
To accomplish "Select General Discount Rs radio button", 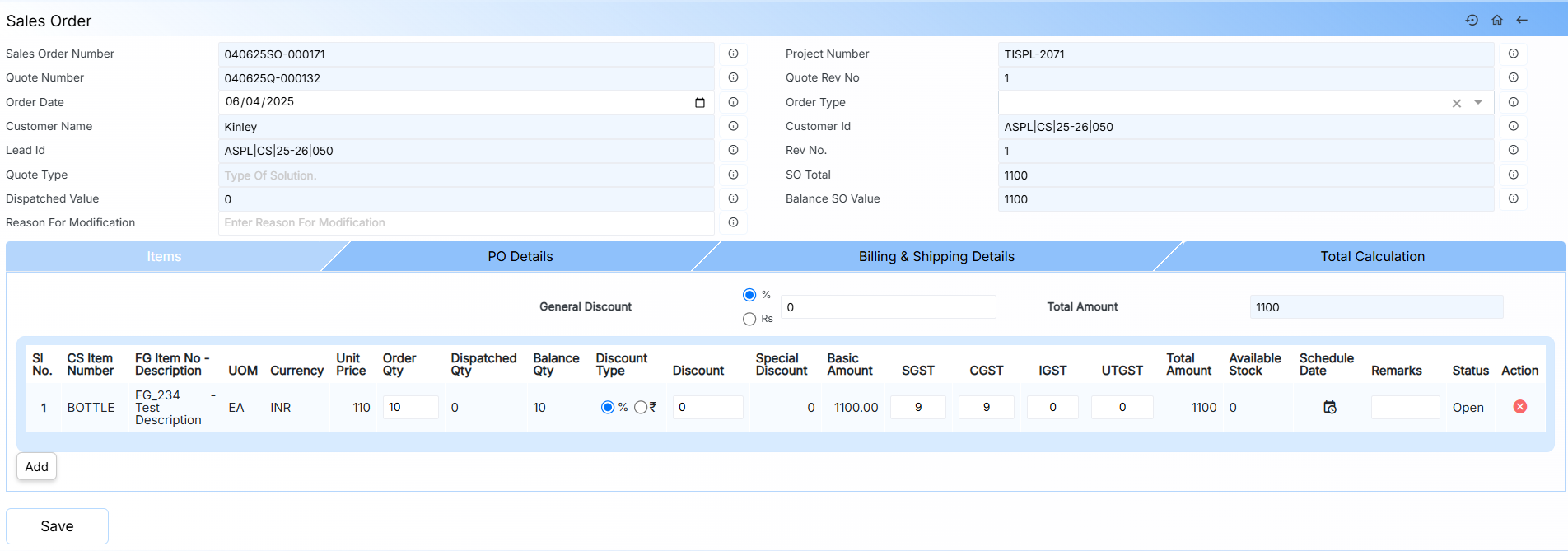I will pos(749,319).
